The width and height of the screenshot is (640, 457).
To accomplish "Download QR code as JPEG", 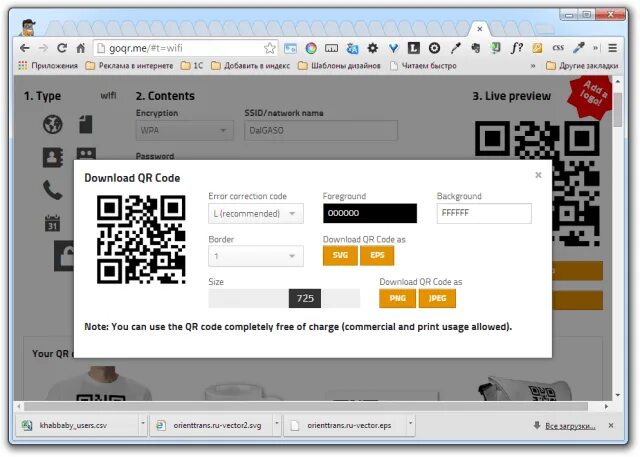I will [x=437, y=298].
